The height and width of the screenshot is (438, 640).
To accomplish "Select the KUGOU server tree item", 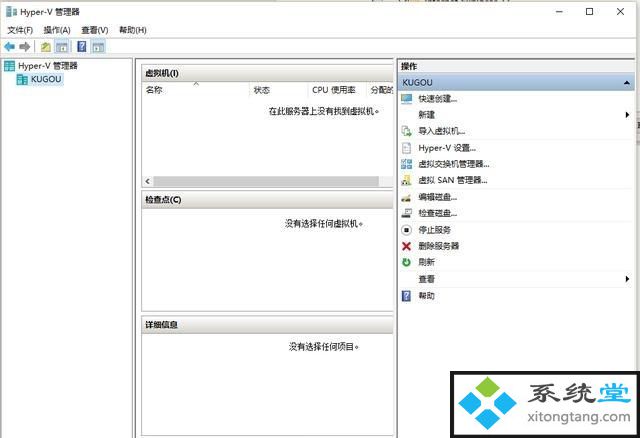I will click(x=46, y=79).
